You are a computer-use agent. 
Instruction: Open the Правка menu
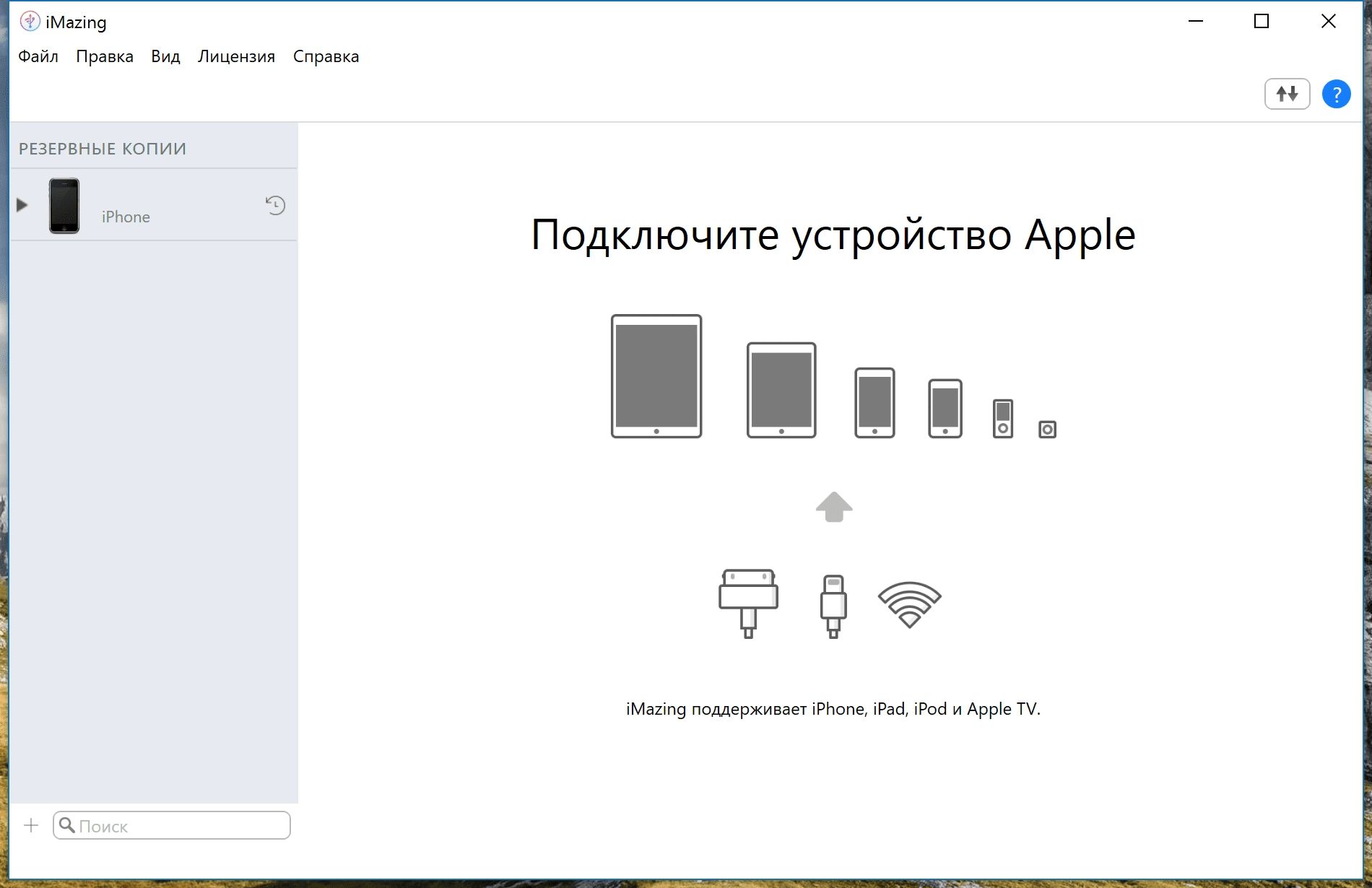coord(105,56)
